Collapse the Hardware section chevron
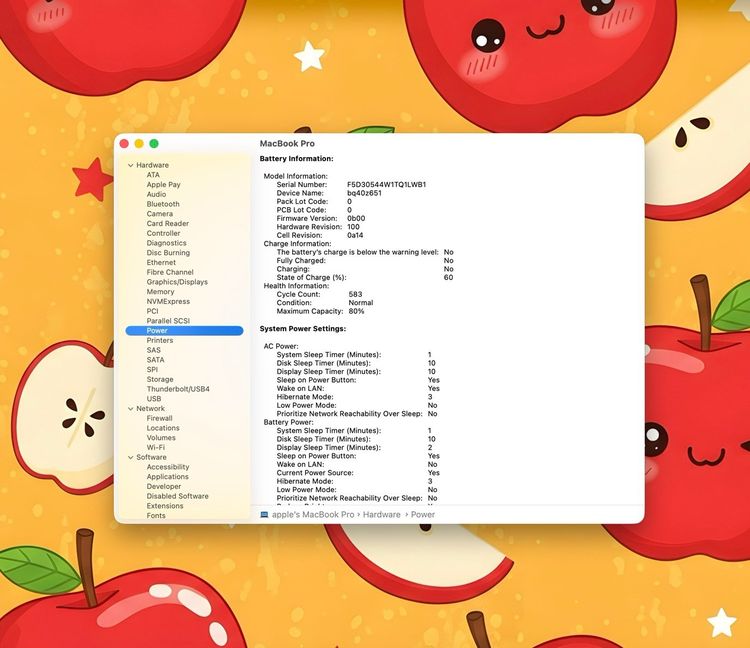This screenshot has height=648, width=750. 130,165
